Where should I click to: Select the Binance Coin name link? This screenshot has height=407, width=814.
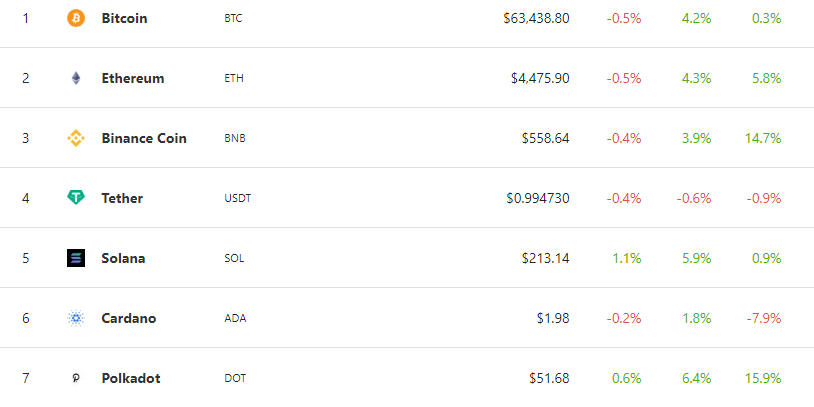click(144, 138)
